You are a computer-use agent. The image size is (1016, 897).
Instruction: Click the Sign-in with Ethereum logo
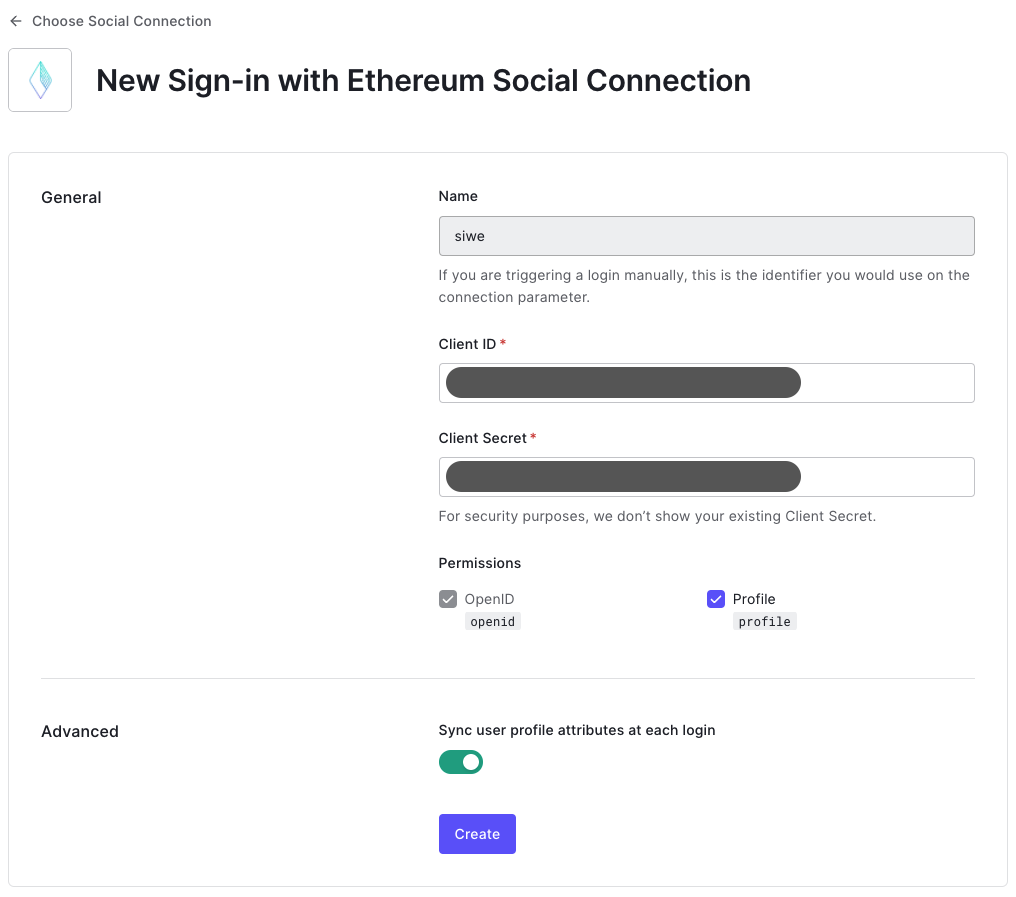point(40,80)
